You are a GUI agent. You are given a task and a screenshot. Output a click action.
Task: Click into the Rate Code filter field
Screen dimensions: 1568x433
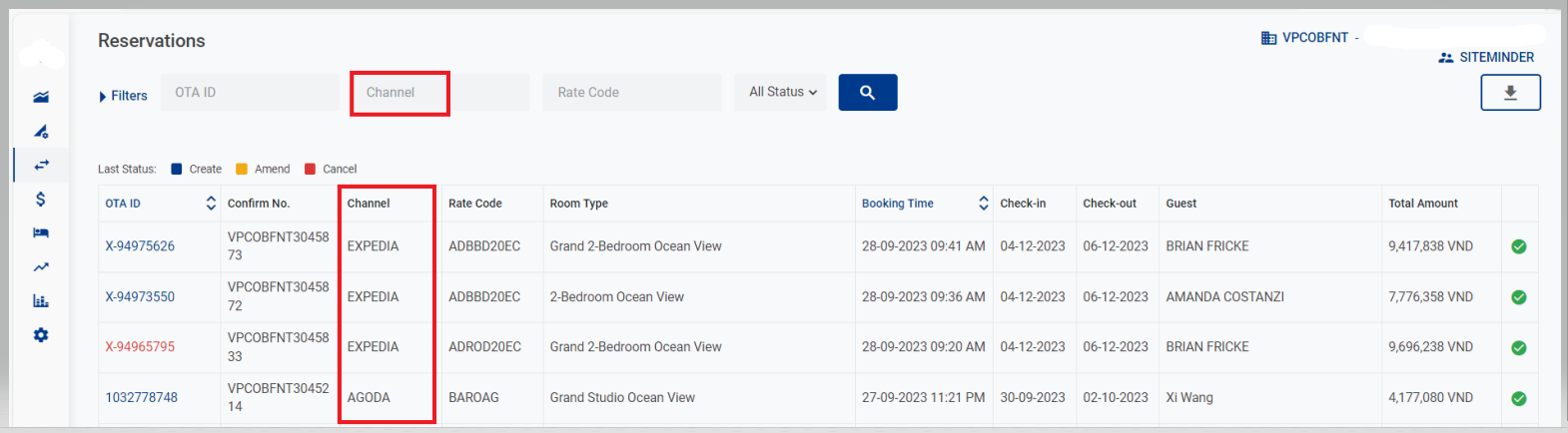point(631,93)
